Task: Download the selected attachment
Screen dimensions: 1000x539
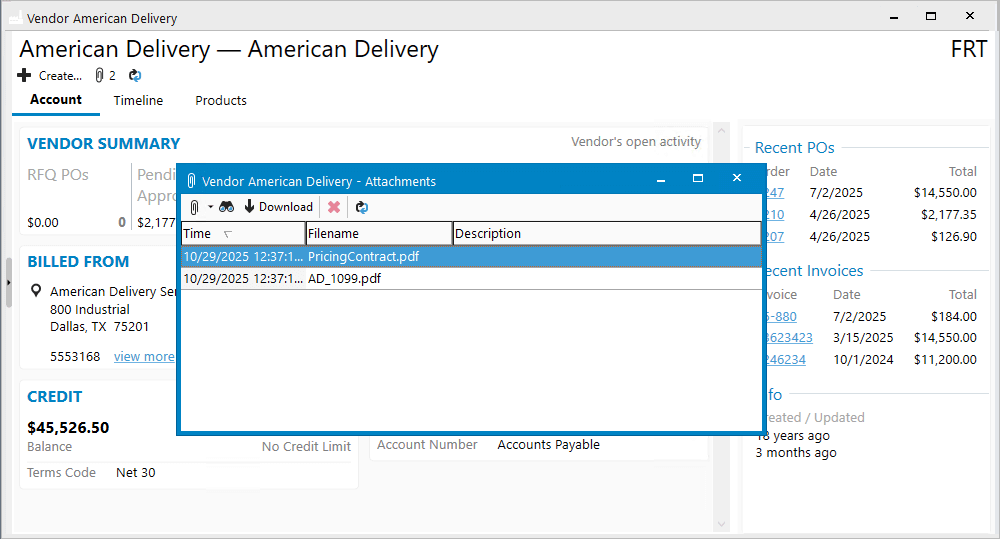Action: pos(278,207)
